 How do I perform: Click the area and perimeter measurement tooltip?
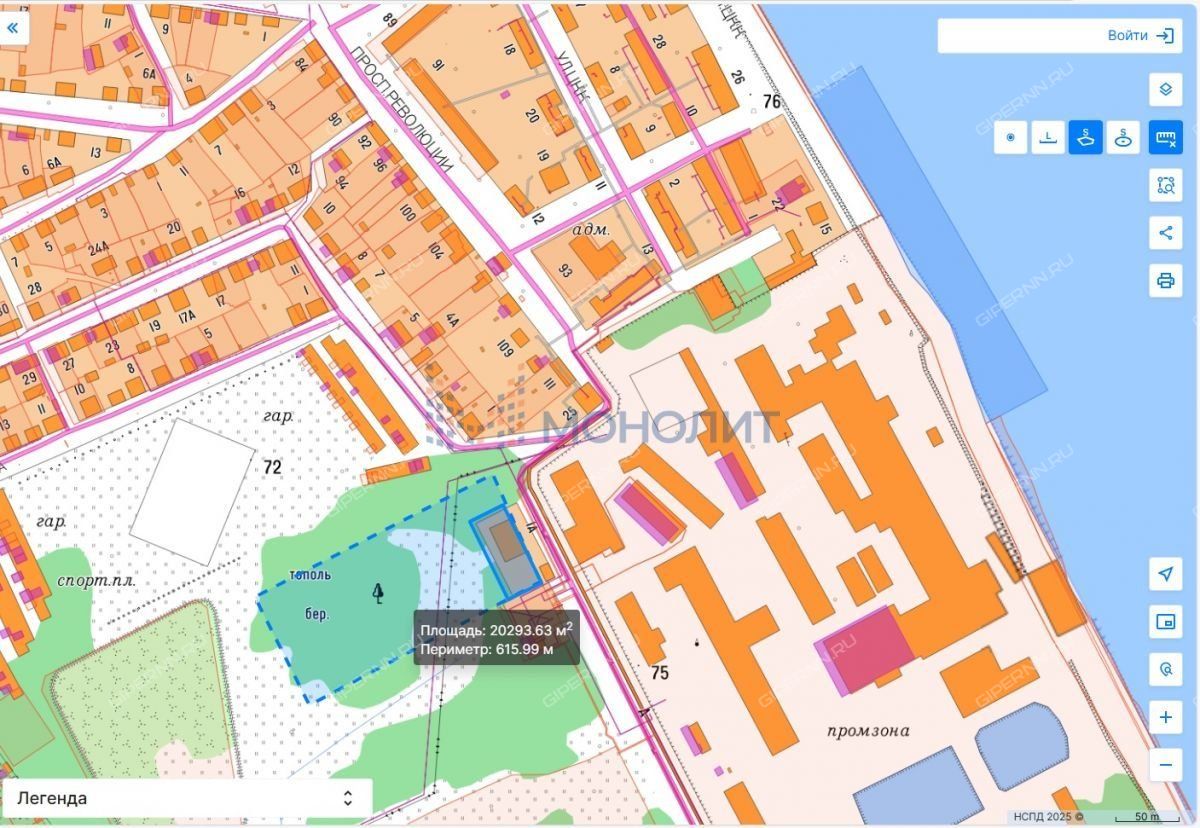496,639
